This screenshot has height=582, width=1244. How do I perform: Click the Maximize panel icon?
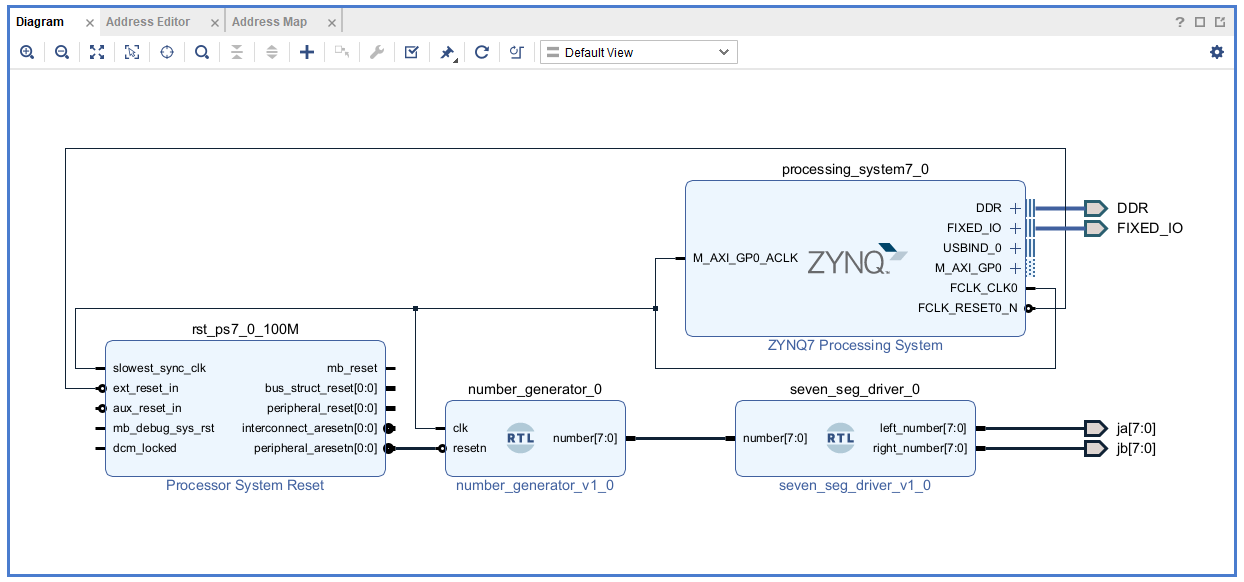pyautogui.click(x=1201, y=22)
